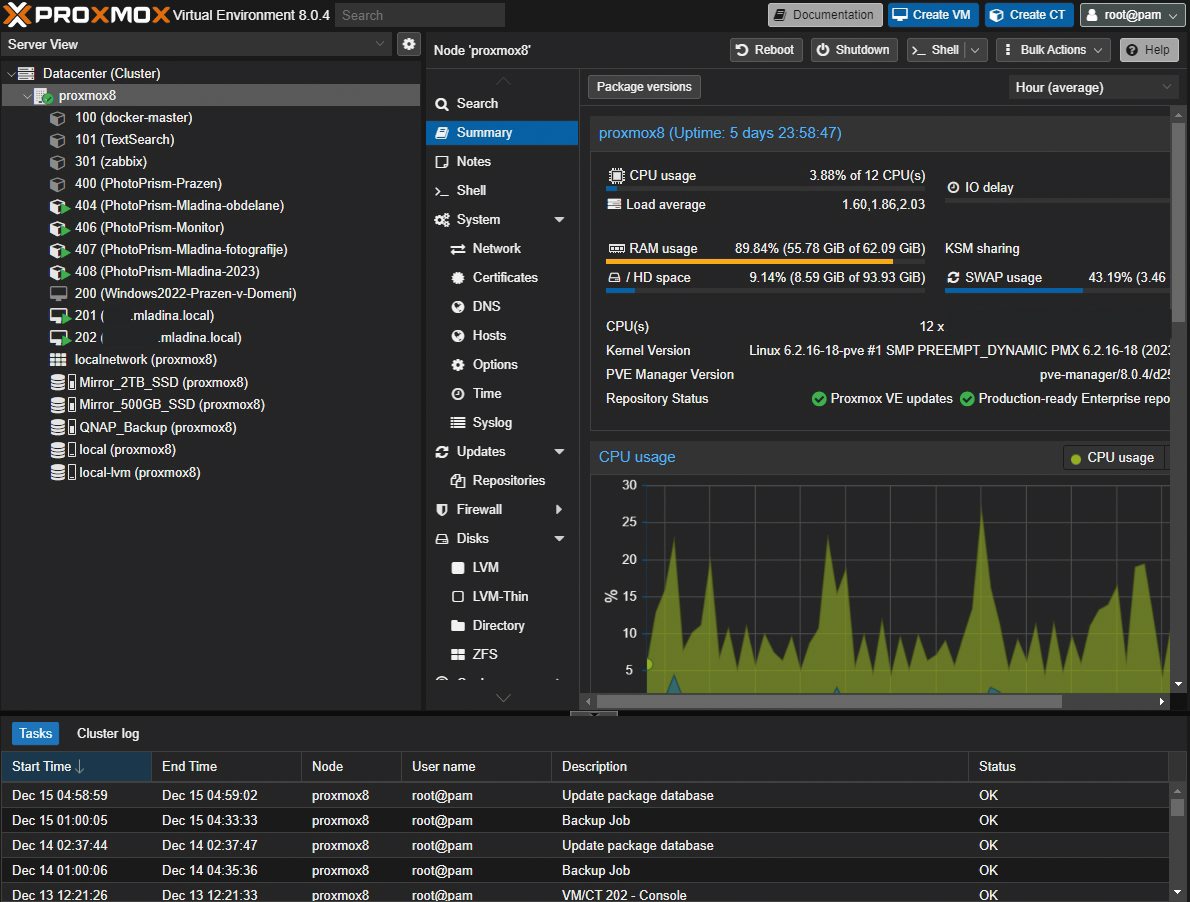1190x902 pixels.
Task: Switch to the Tasks tab
Action: (x=35, y=734)
